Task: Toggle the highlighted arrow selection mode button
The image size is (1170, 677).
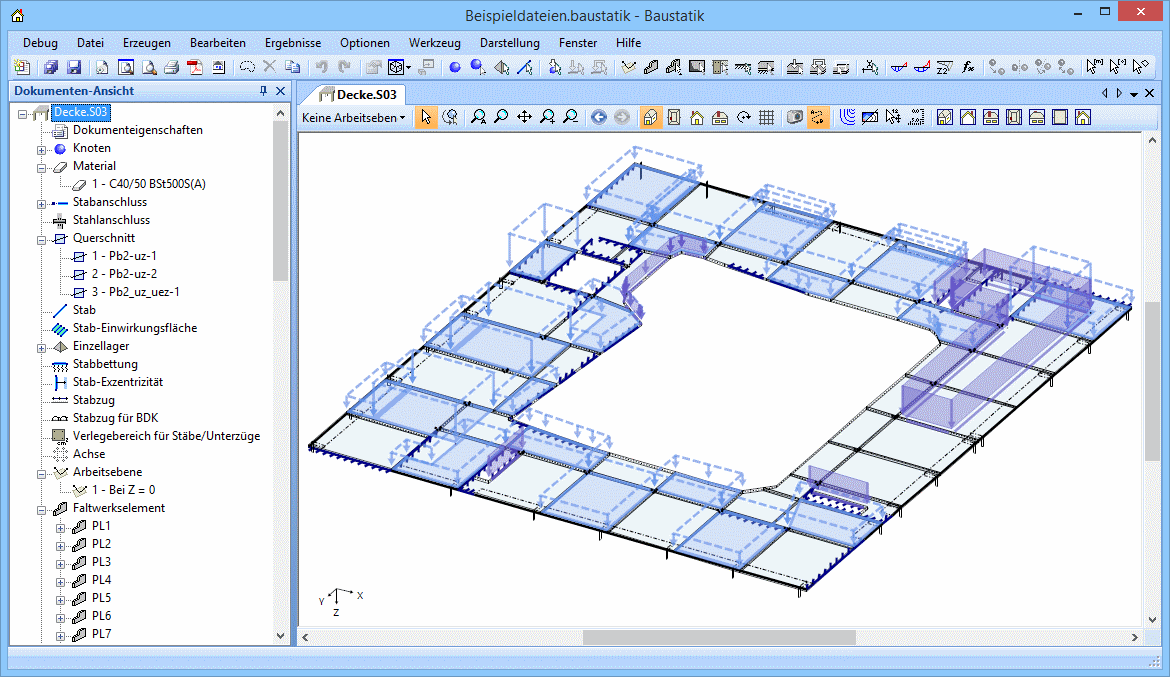Action: point(426,117)
